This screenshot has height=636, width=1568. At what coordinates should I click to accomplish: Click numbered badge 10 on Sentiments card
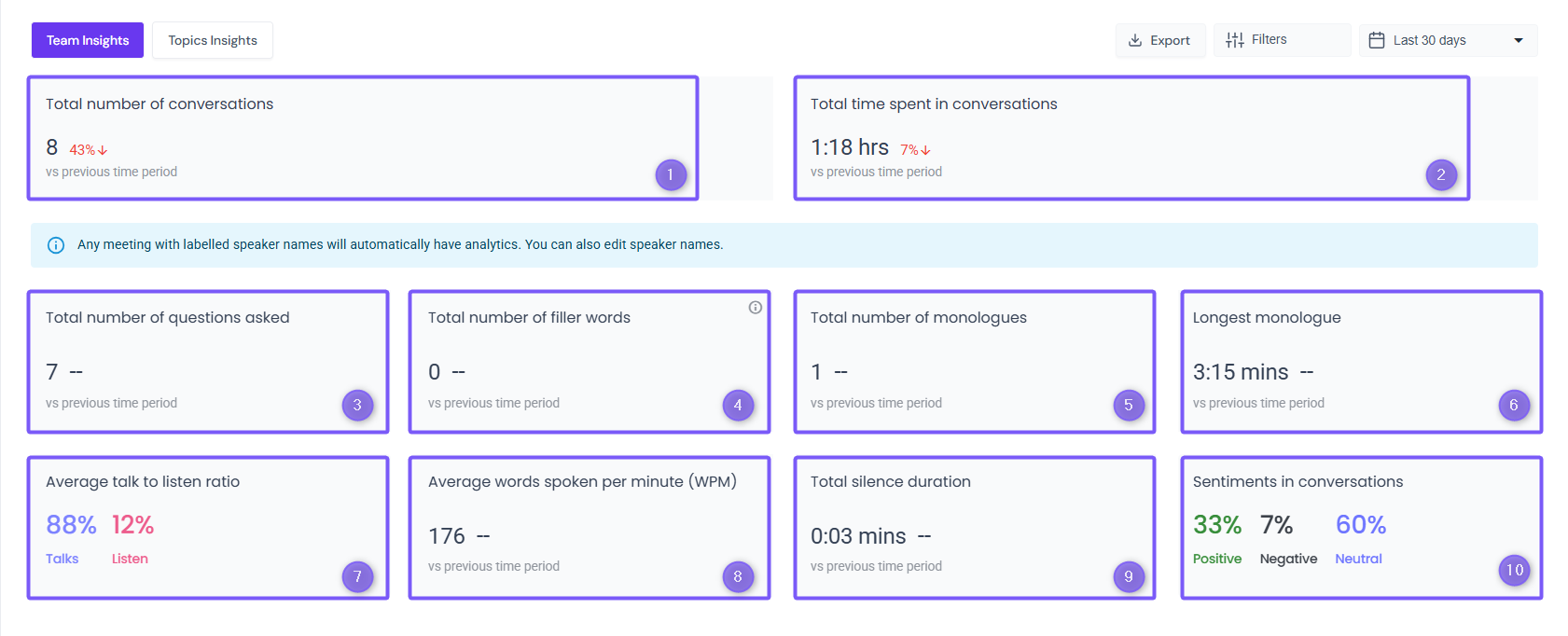1514,570
